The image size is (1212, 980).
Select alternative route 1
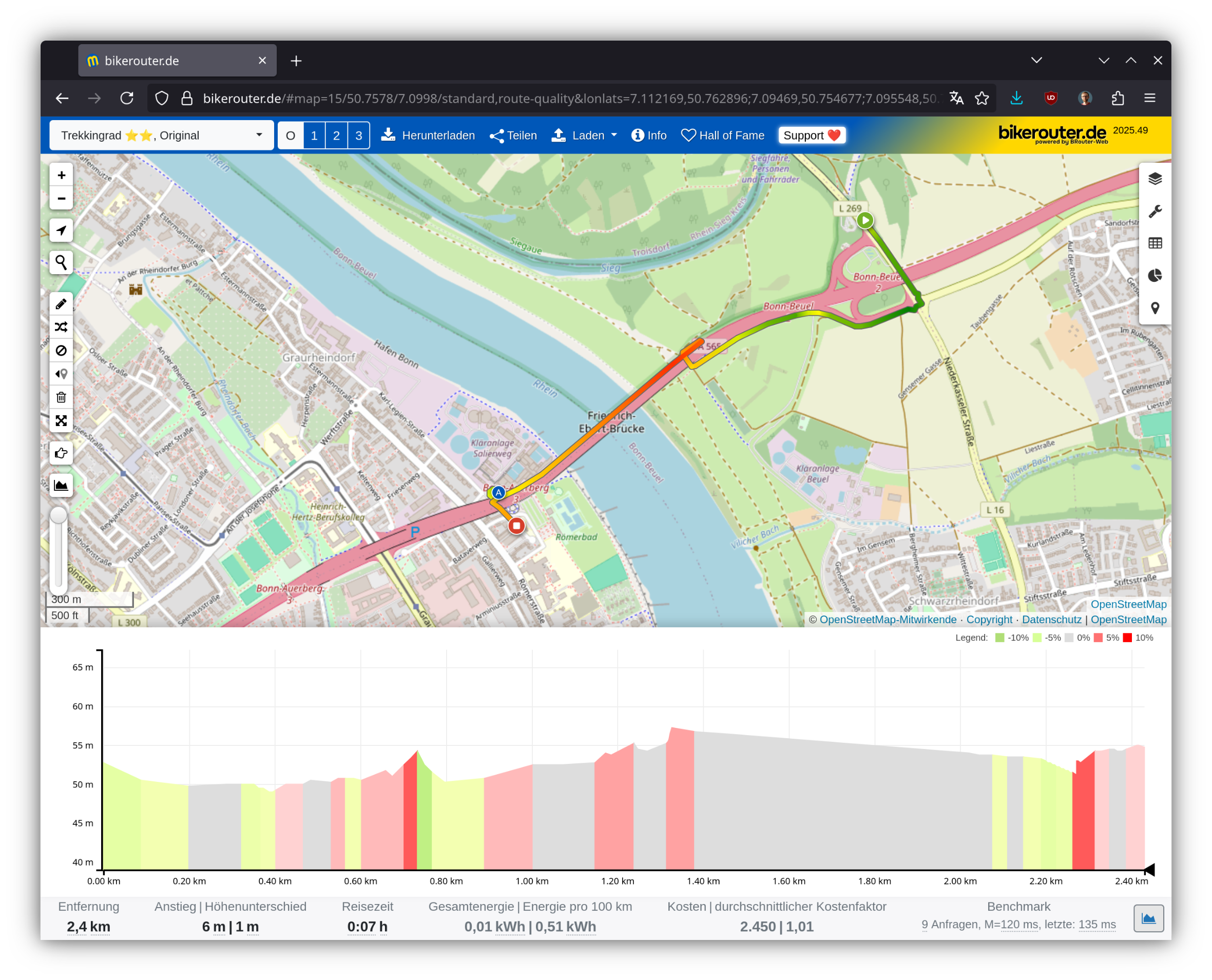[314, 136]
